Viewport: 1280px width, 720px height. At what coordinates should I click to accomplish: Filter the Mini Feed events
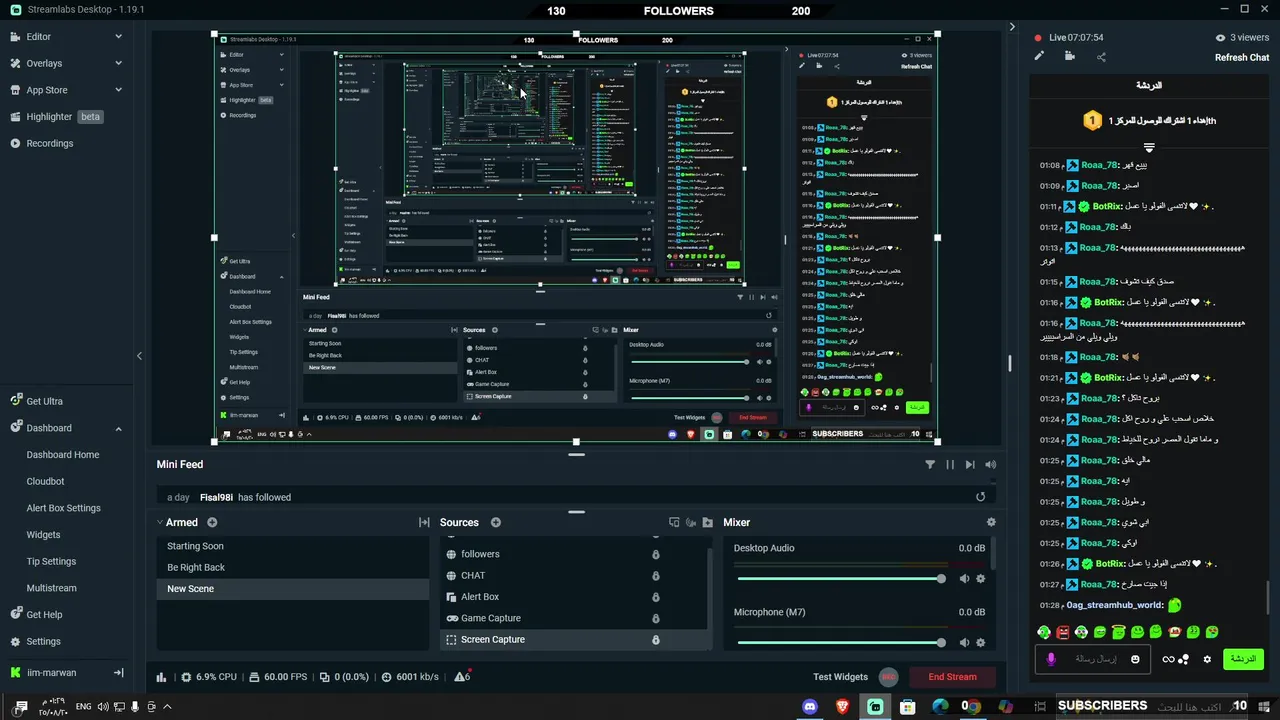click(930, 465)
